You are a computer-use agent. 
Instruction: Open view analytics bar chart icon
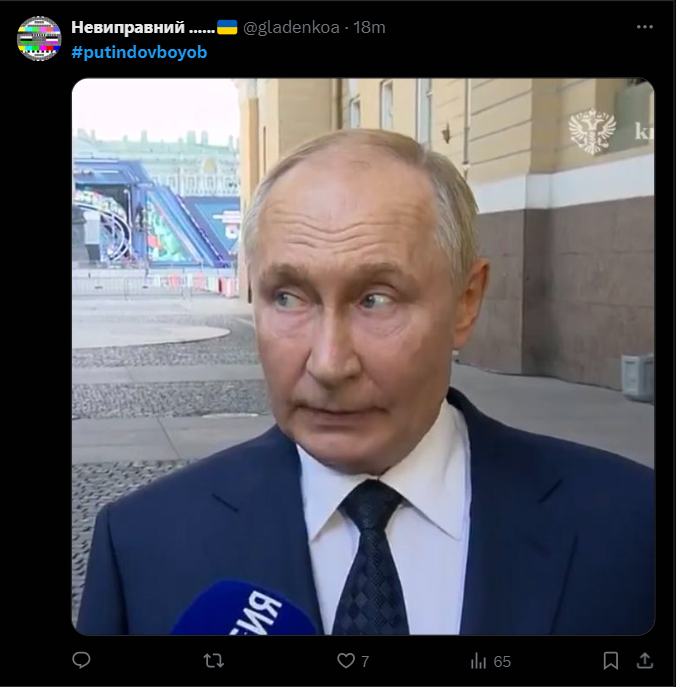(478, 660)
